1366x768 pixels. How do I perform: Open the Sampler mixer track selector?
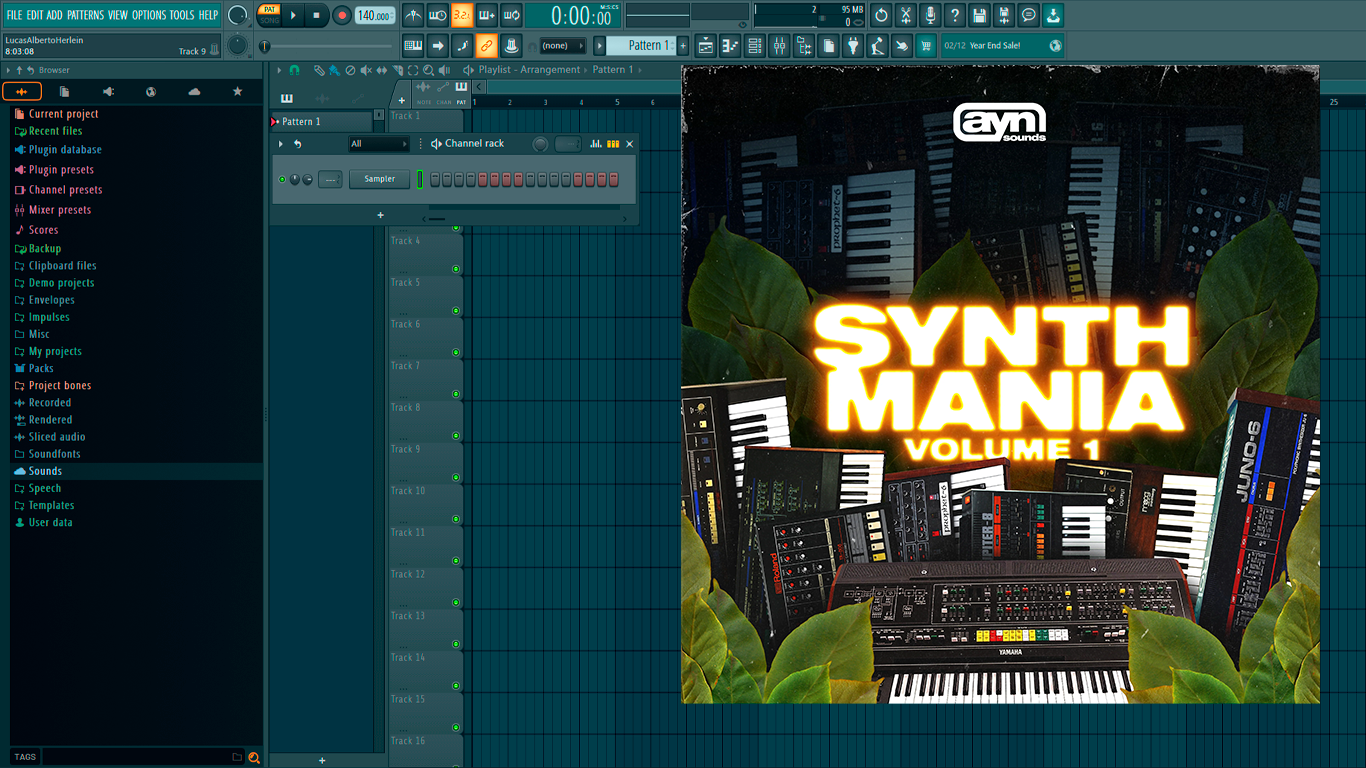click(330, 179)
